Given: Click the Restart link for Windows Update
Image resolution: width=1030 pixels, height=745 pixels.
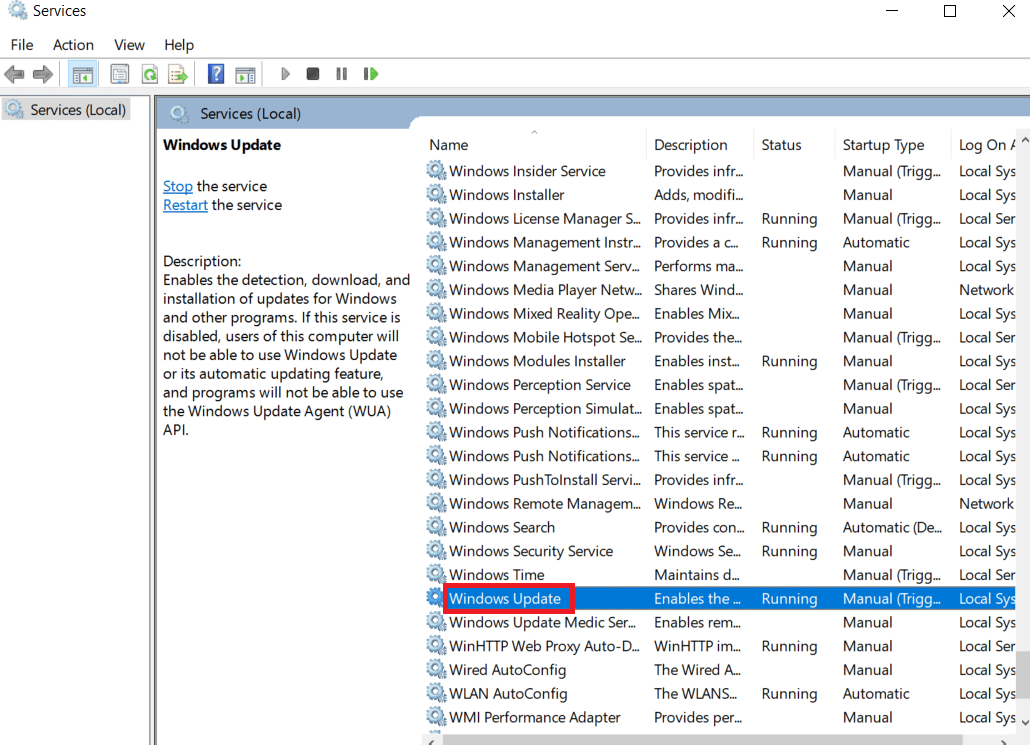Looking at the screenshot, I should pos(185,204).
